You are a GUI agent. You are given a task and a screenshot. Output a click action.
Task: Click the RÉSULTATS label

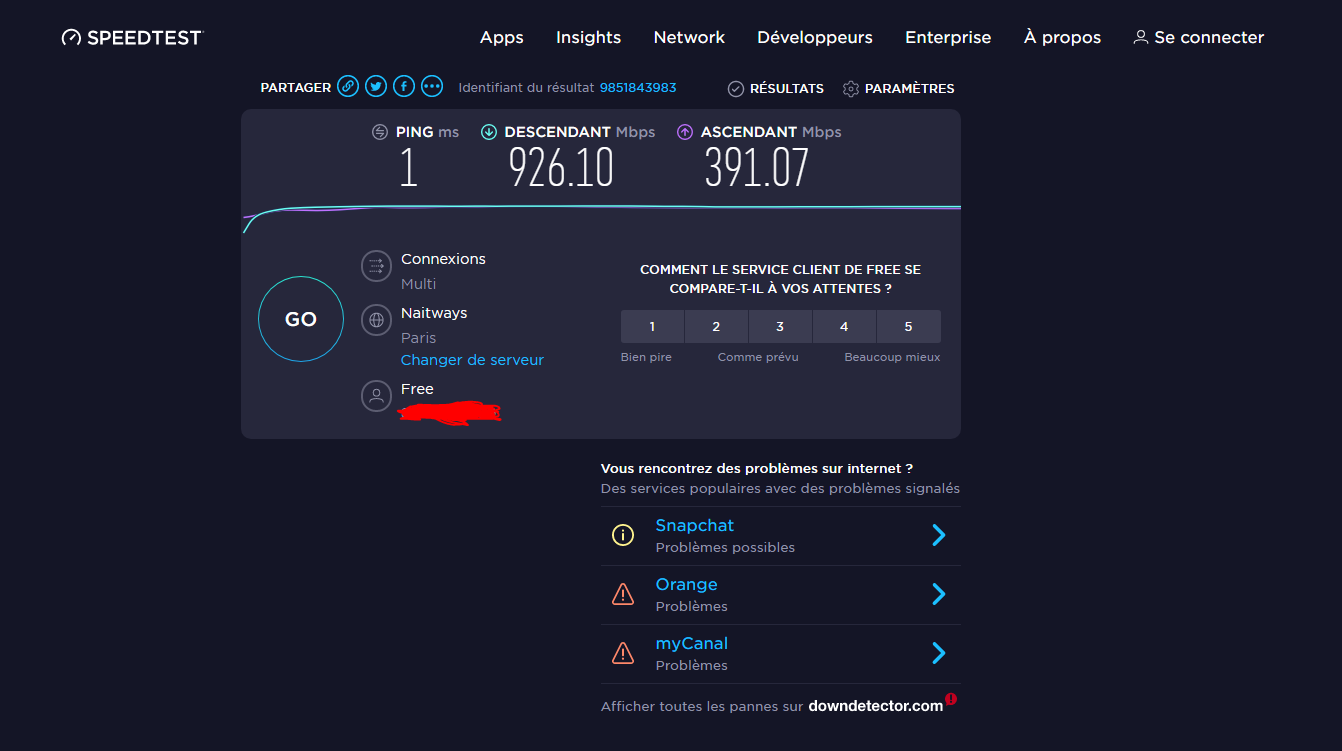[787, 89]
